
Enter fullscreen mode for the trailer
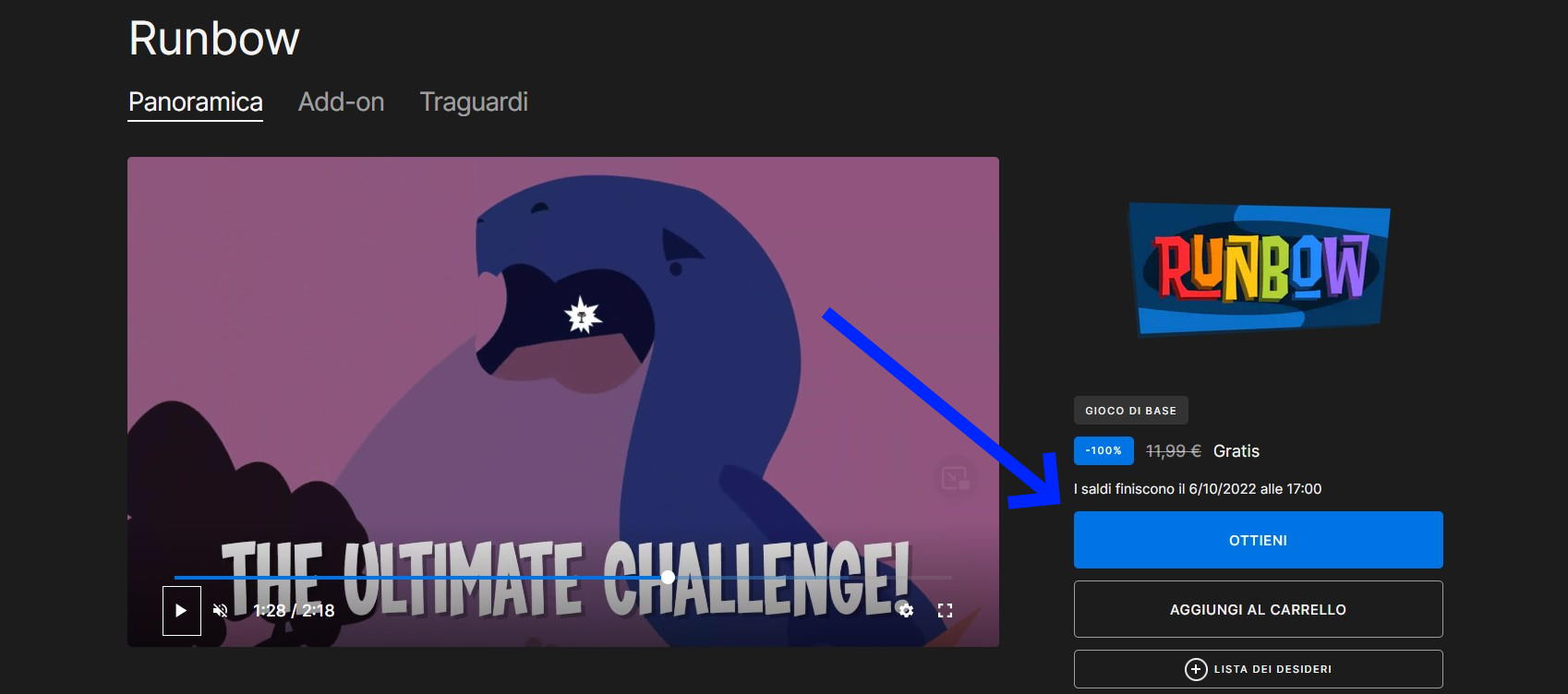click(x=945, y=611)
